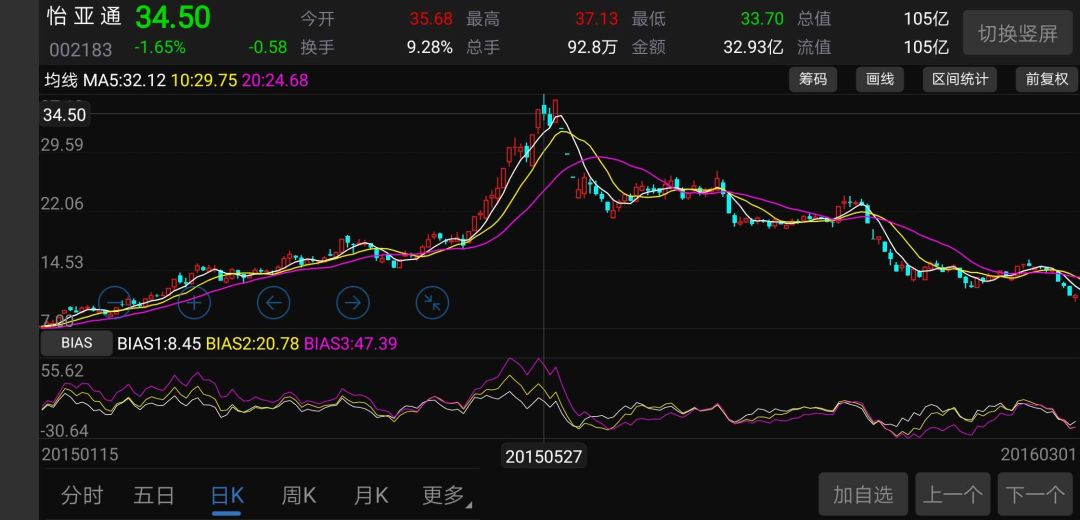Image resolution: width=1080 pixels, height=520 pixels.
Task: Click the BIAS3:47.39 value
Action: (x=351, y=343)
